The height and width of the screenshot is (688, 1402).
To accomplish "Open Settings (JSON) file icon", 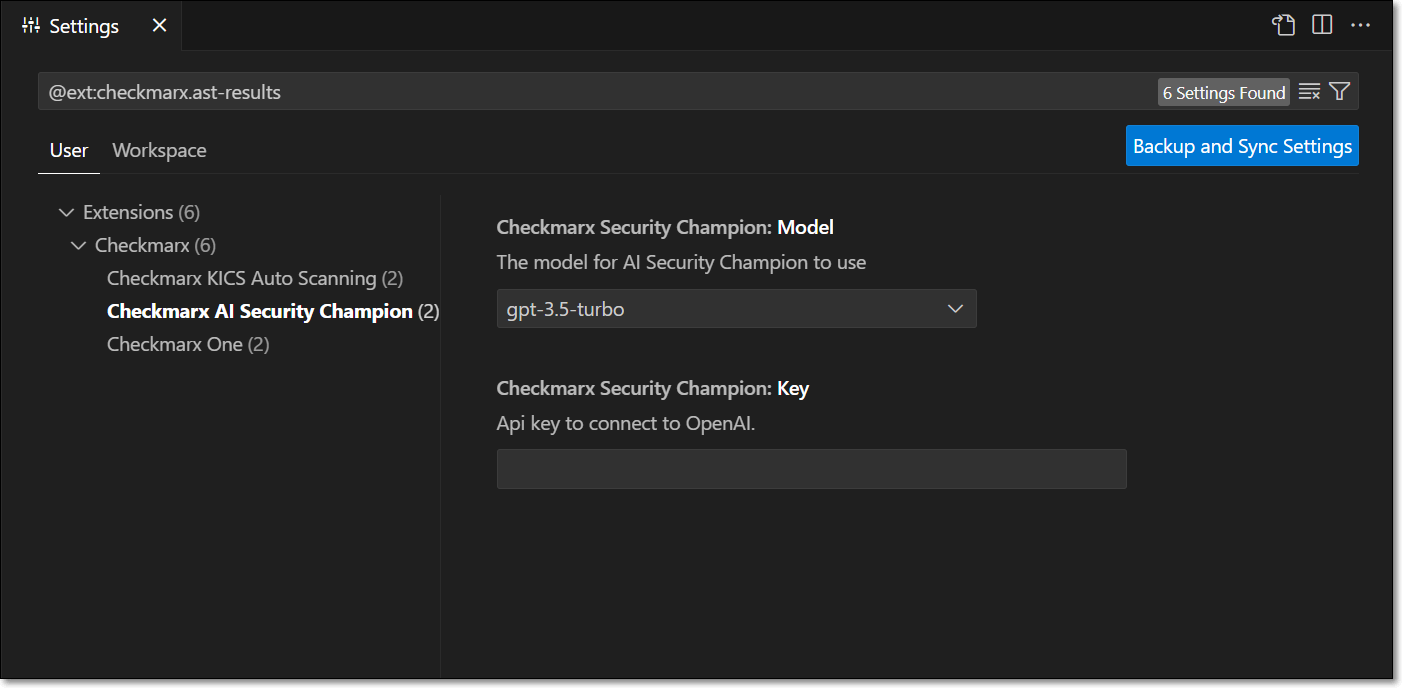I will coord(1283,25).
